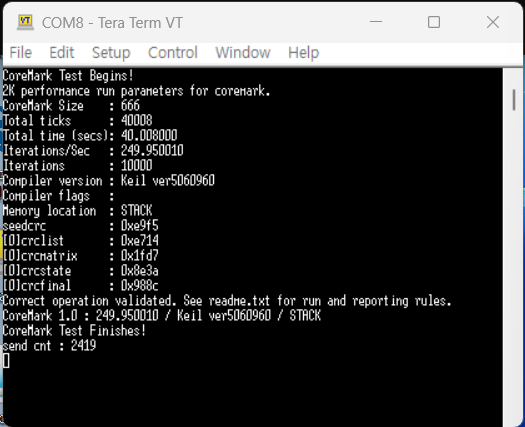Viewport: 525px width, 427px height.
Task: Click the Iterations/Sec value 249.950010
Action: pos(152,150)
